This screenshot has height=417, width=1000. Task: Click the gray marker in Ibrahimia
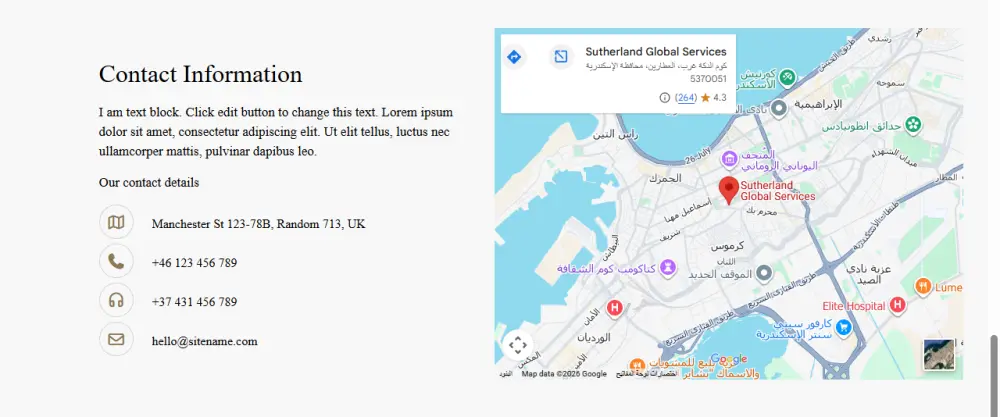779,107
